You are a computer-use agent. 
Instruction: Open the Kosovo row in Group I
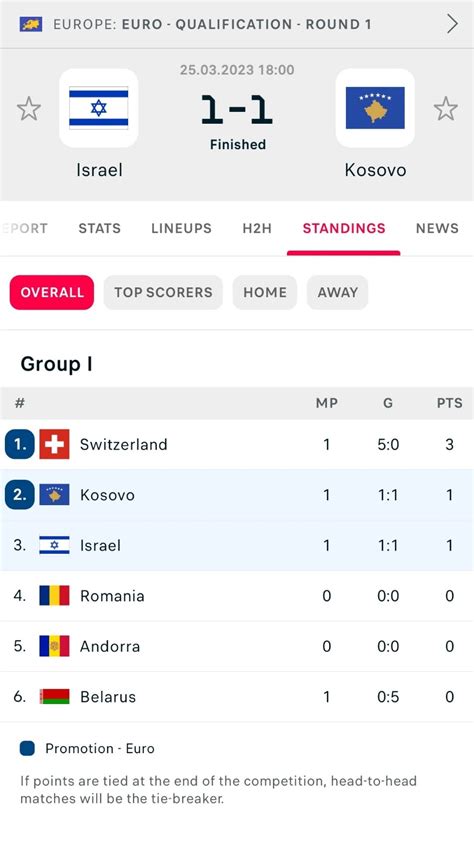(237, 495)
